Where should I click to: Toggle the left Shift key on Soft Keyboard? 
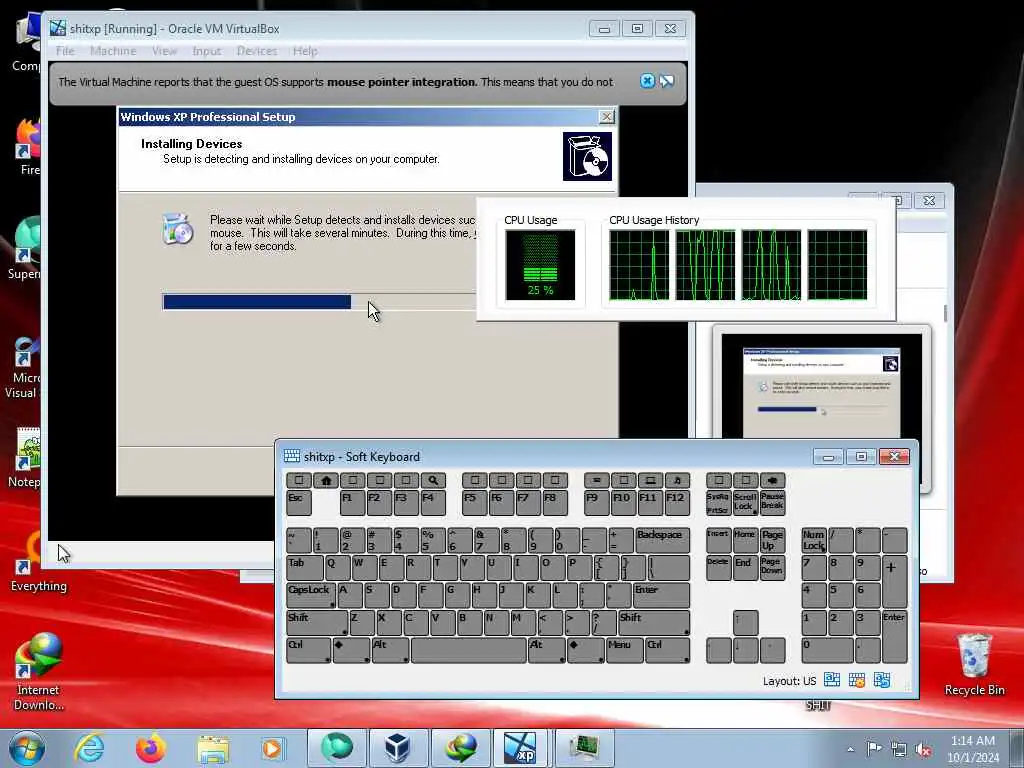point(317,623)
